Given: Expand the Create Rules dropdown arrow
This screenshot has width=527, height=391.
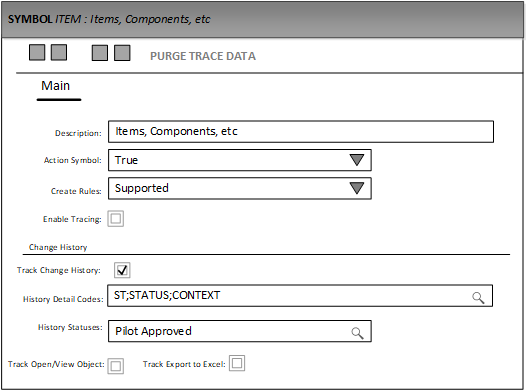Looking at the screenshot, I should point(357,188).
